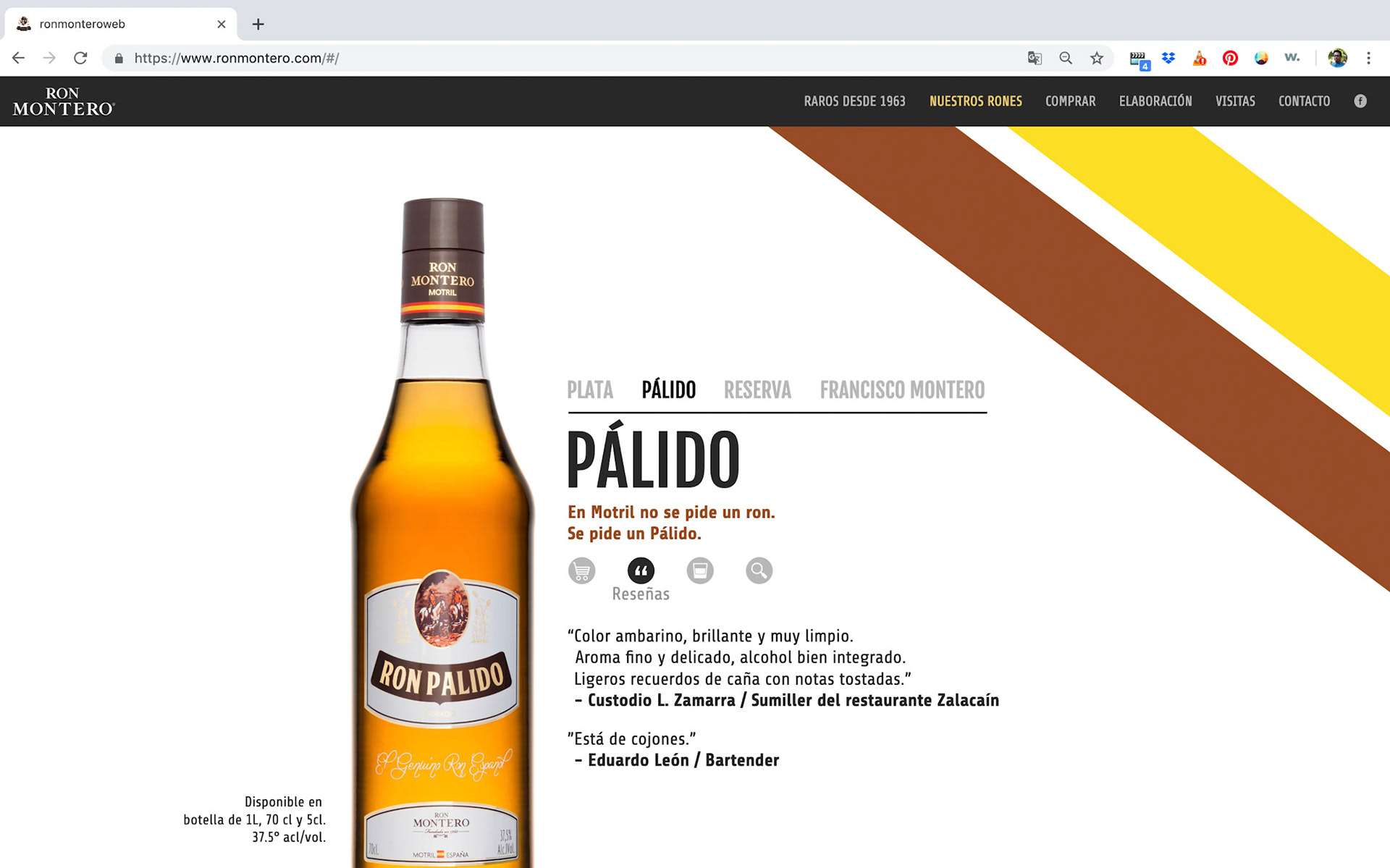Go to the Comprar page

click(1070, 101)
